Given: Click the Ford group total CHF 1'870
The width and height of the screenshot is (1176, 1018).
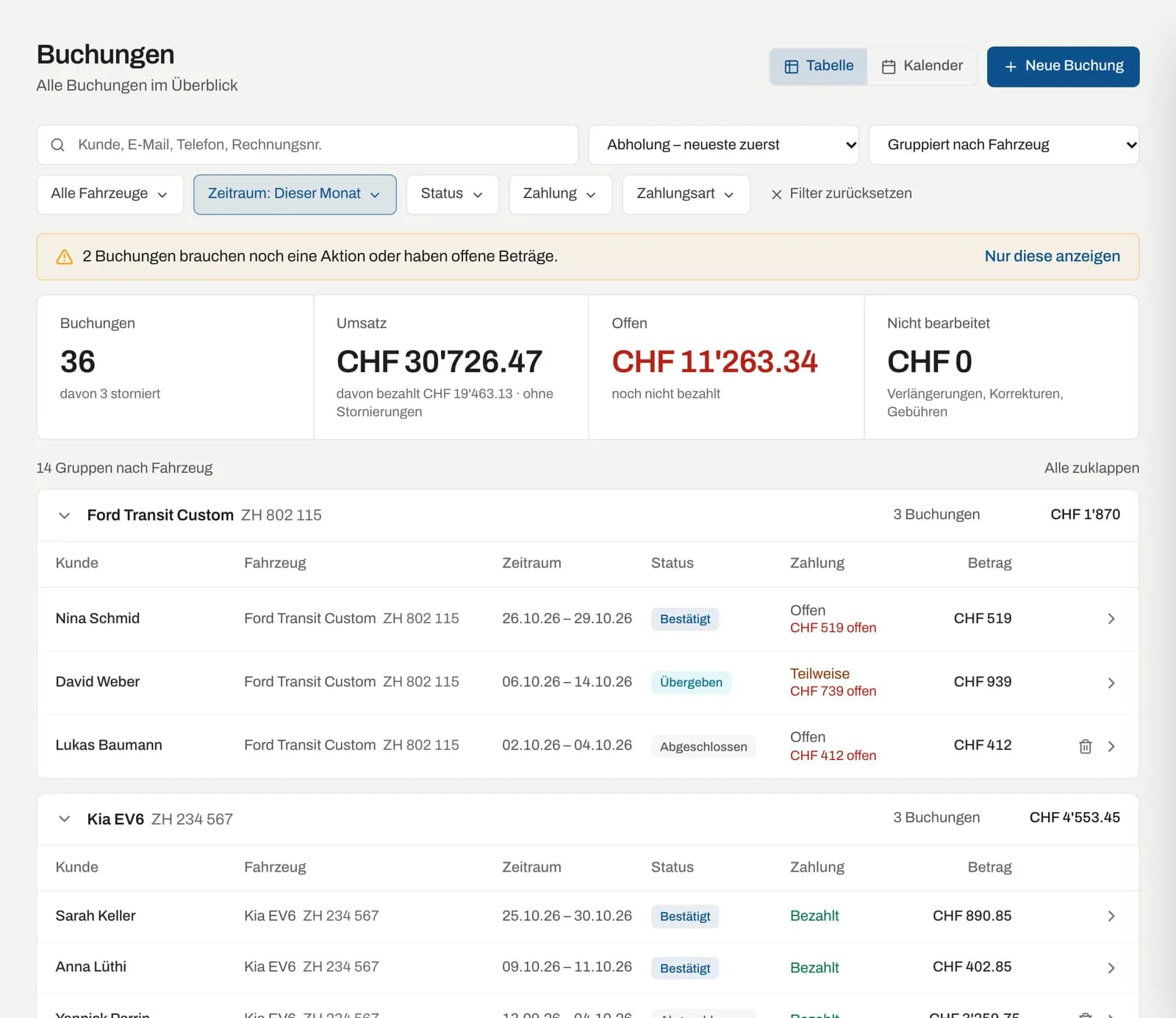Looking at the screenshot, I should point(1085,515).
